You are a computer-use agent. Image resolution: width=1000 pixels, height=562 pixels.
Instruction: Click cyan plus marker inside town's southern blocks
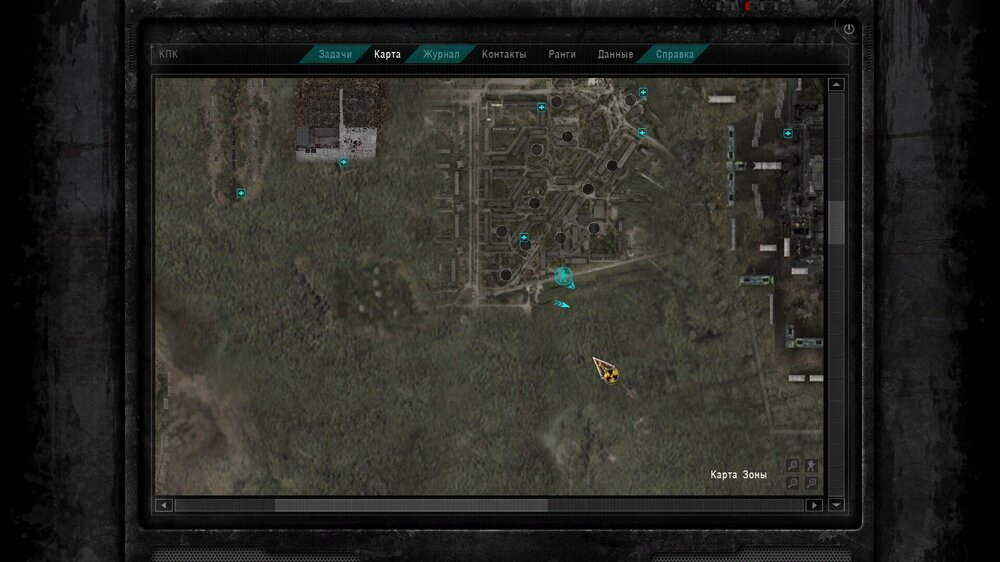pyautogui.click(x=524, y=237)
